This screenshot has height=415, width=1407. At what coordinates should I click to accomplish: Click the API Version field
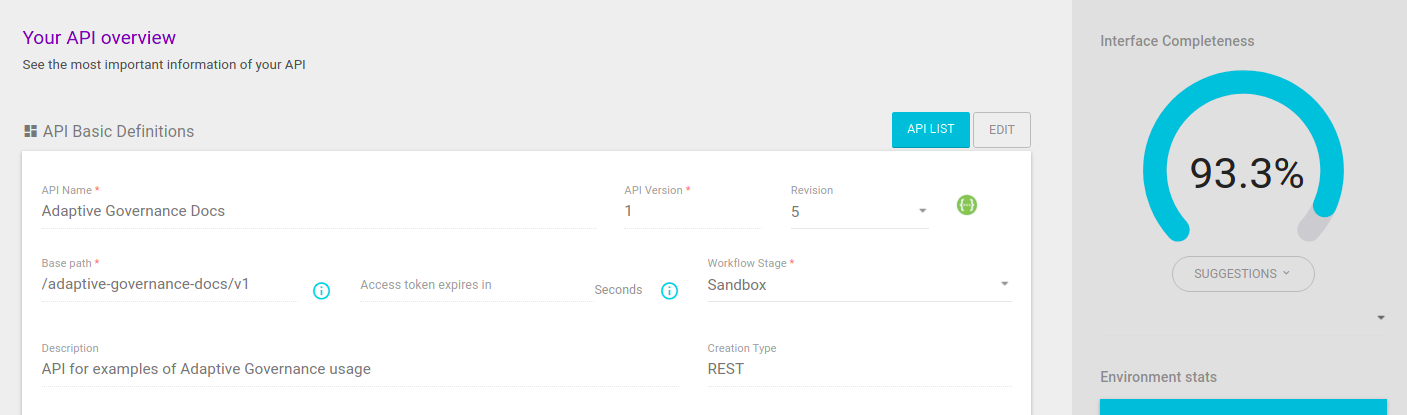[692, 212]
